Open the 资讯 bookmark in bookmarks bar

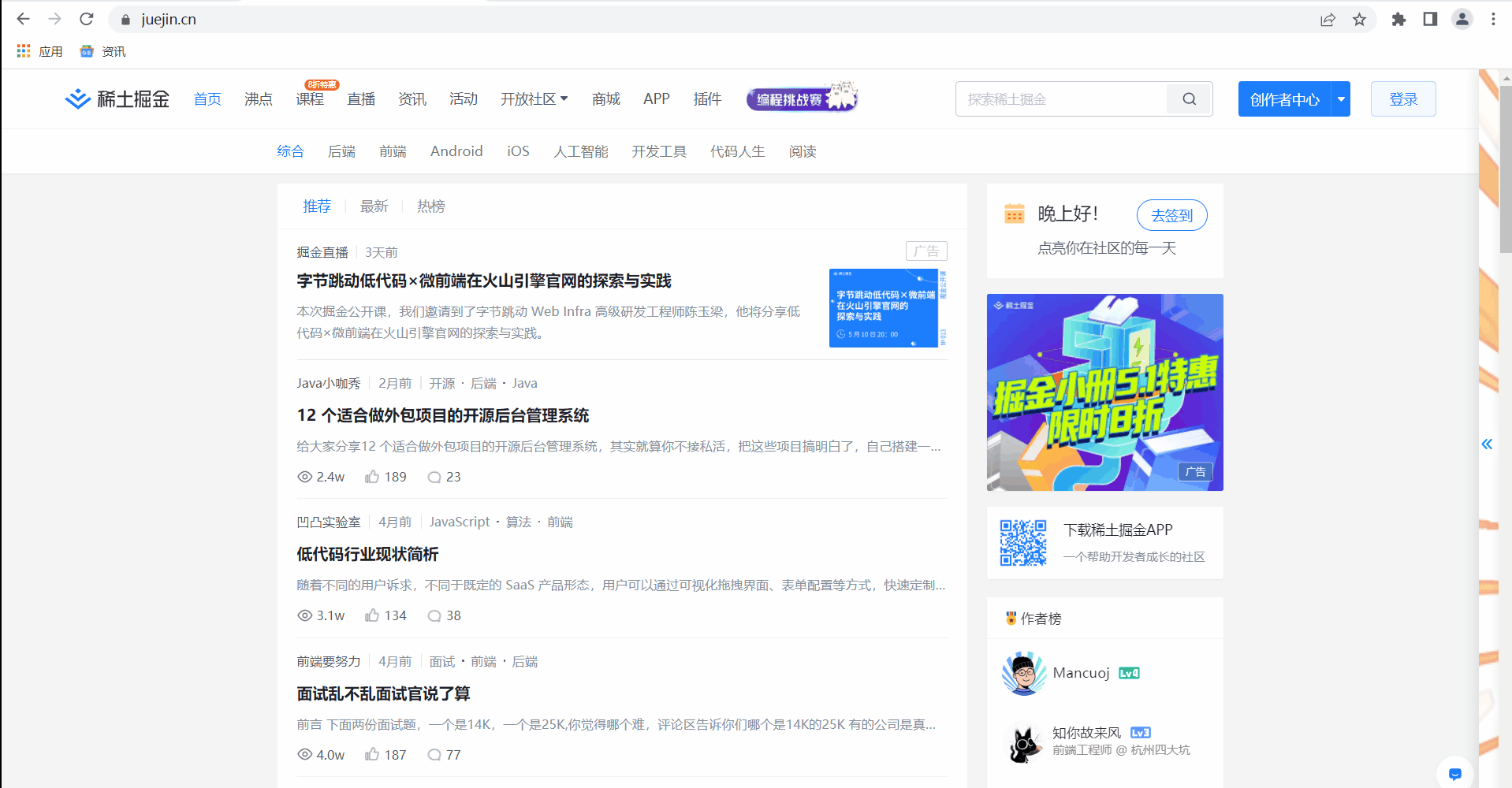click(102, 51)
